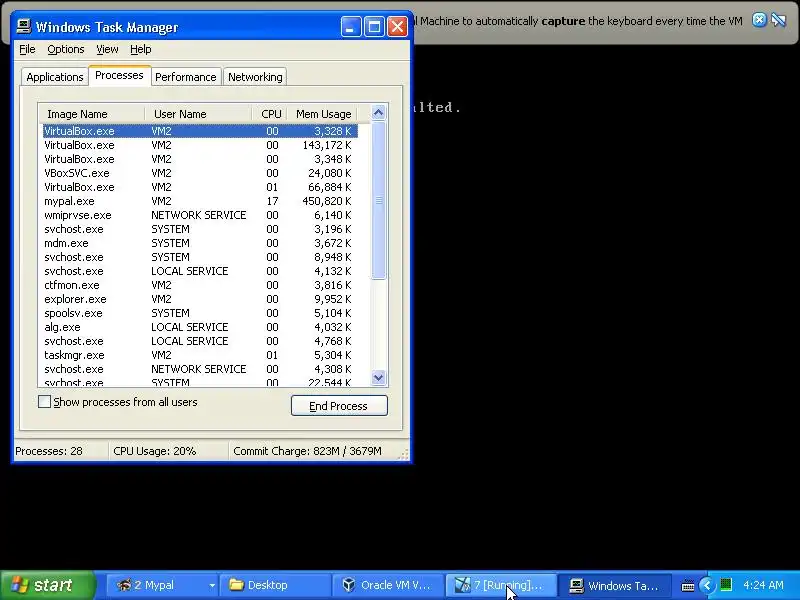Click the process list scroll up arrow
Image resolution: width=800 pixels, height=600 pixels.
(379, 112)
